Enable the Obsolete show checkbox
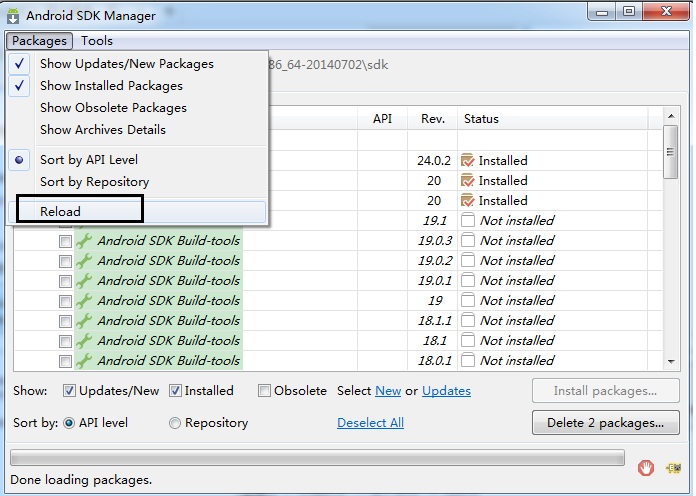The width and height of the screenshot is (696, 496). 264,391
